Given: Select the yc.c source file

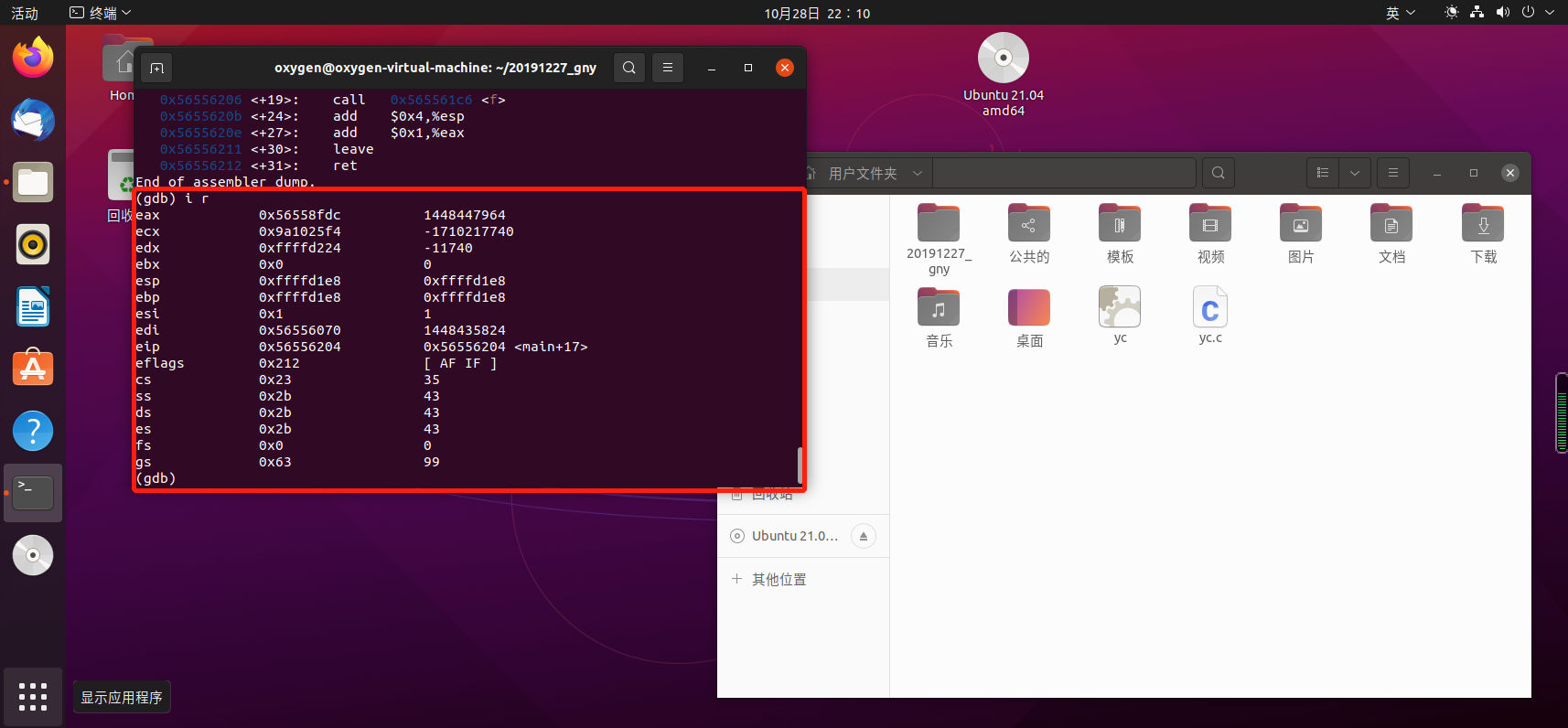Looking at the screenshot, I should 1210,316.
